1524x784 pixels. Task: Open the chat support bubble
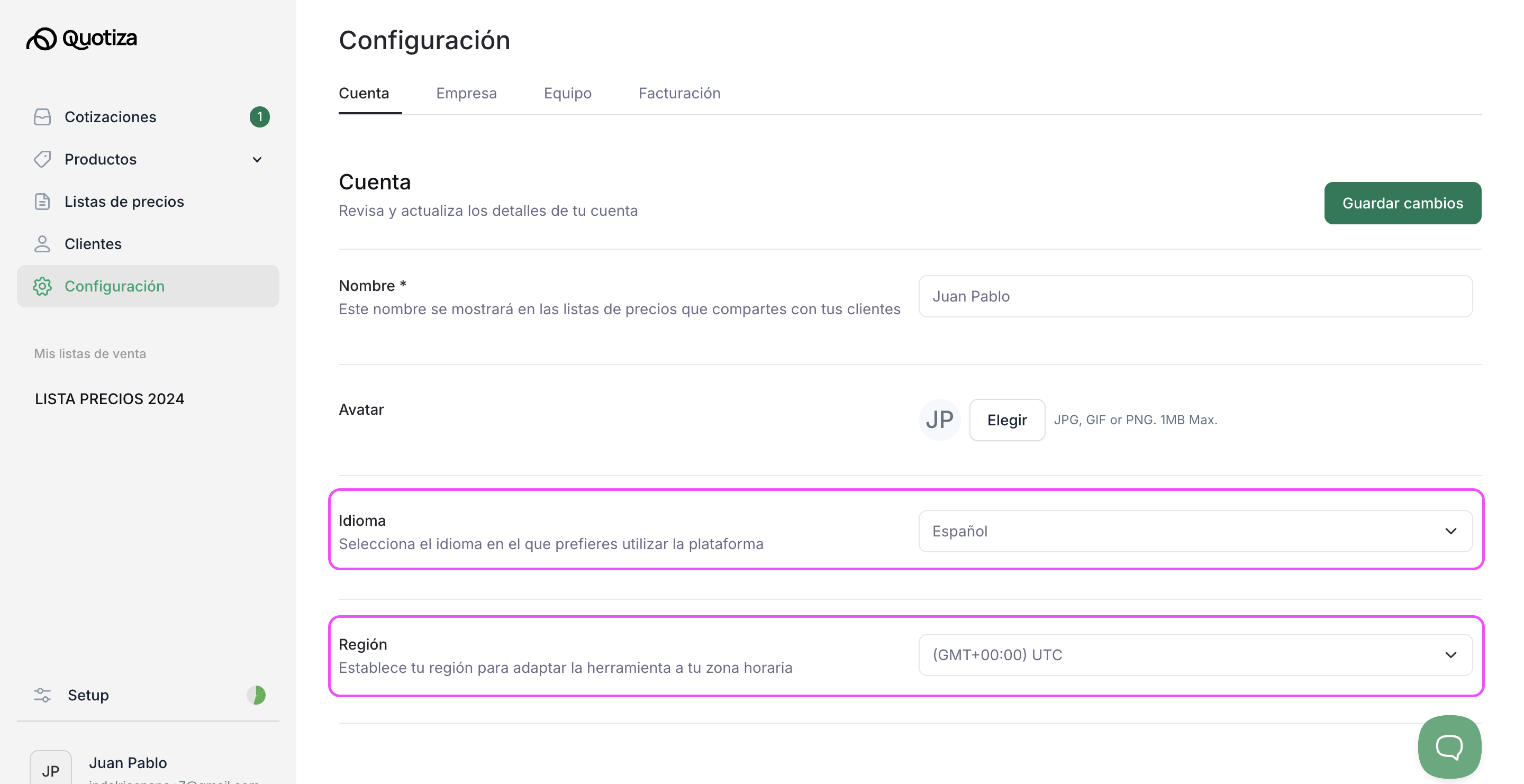click(1449, 747)
